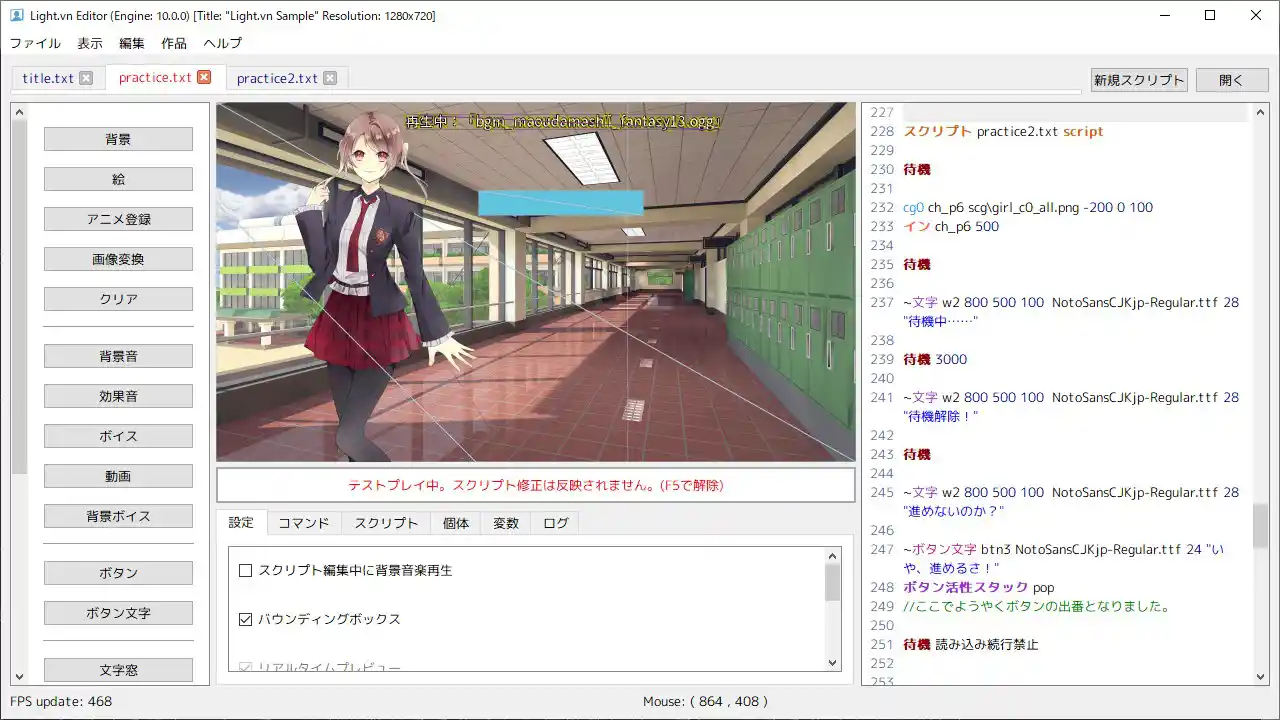Viewport: 1280px width, 720px height.
Task: Switch to the title.txt tab
Action: click(48, 78)
